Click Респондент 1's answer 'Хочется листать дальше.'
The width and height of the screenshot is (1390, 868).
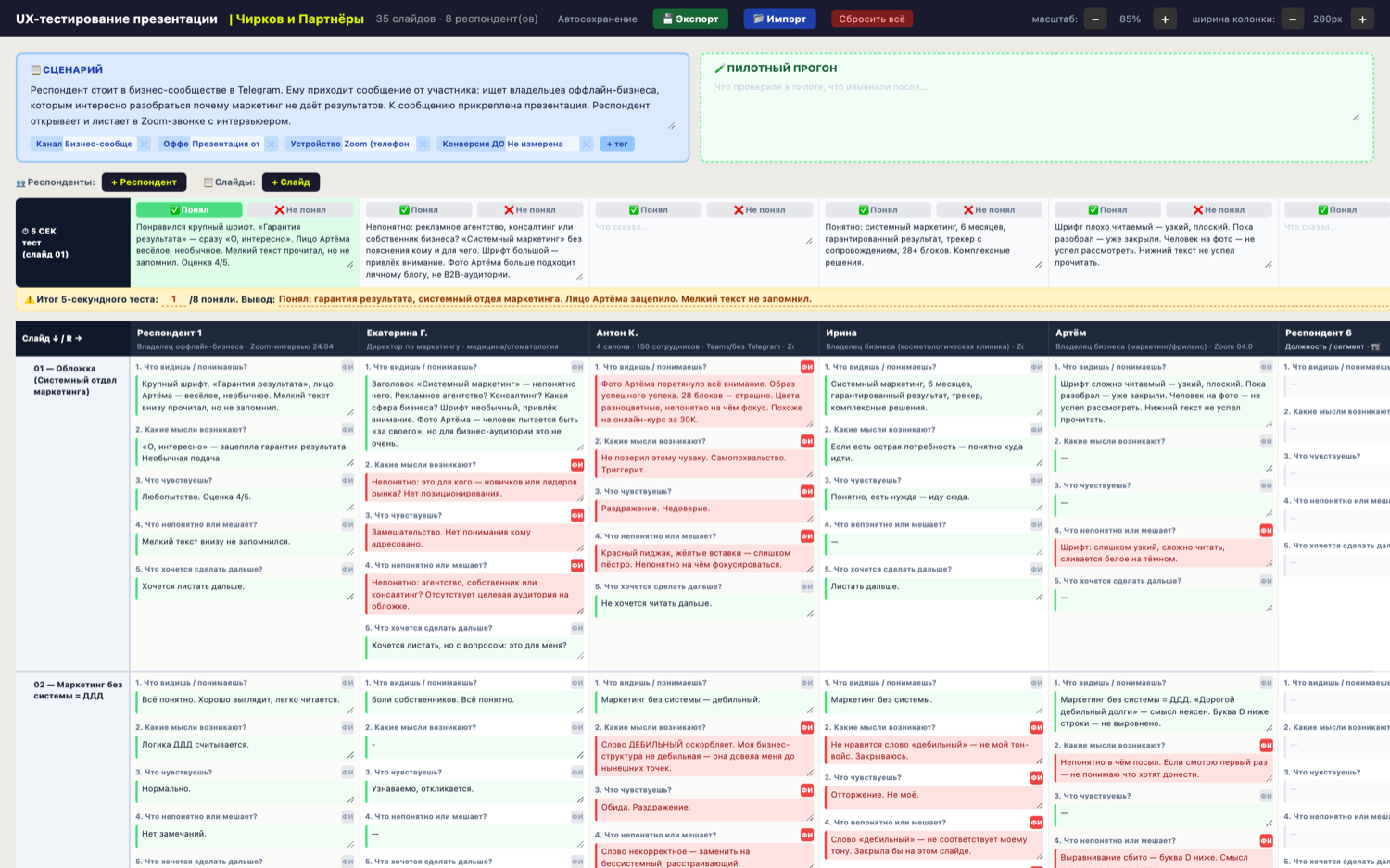pyautogui.click(x=245, y=589)
